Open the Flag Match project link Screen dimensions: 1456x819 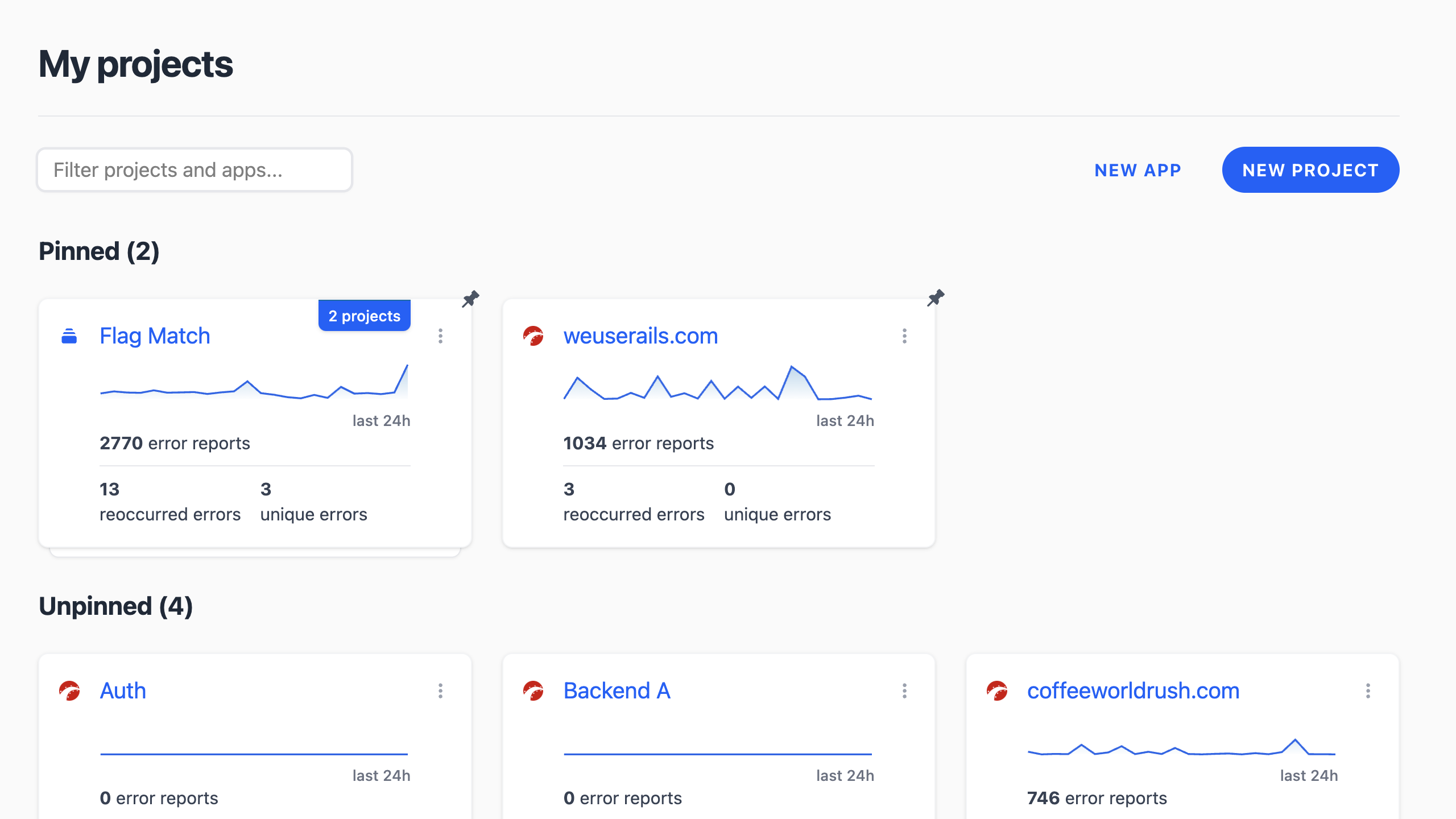[155, 336]
